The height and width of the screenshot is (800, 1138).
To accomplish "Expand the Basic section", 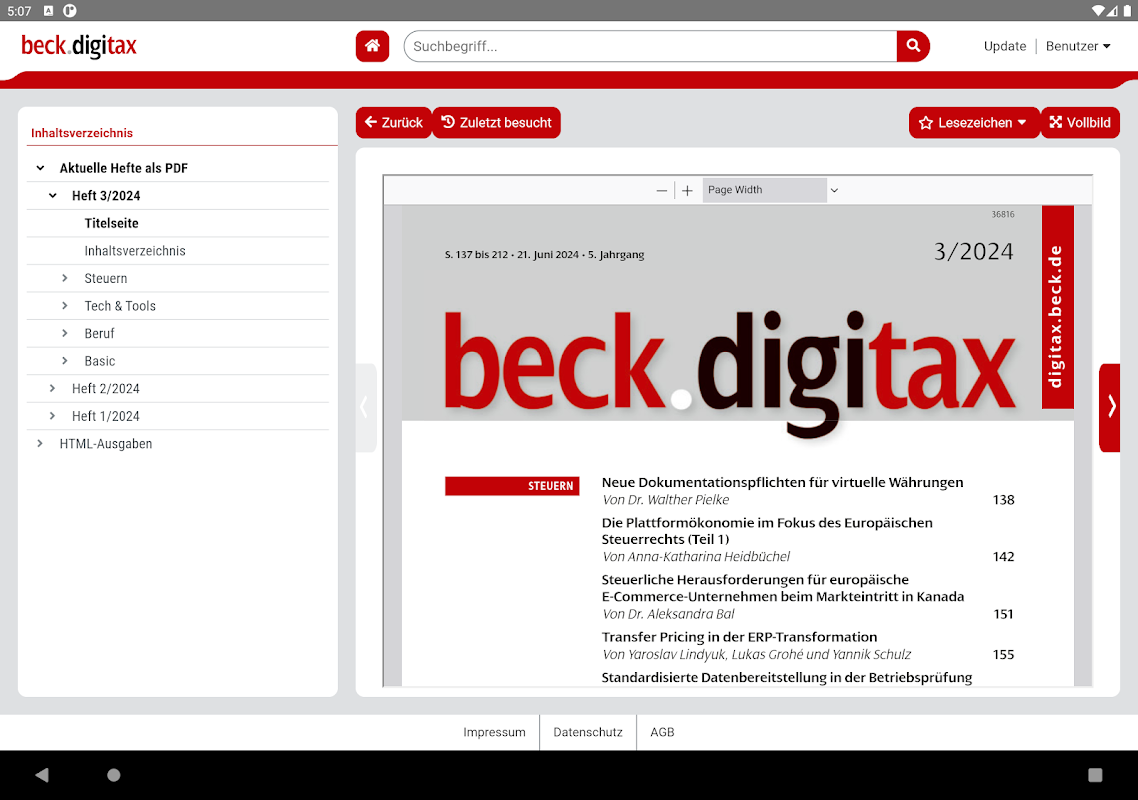I will (65, 361).
